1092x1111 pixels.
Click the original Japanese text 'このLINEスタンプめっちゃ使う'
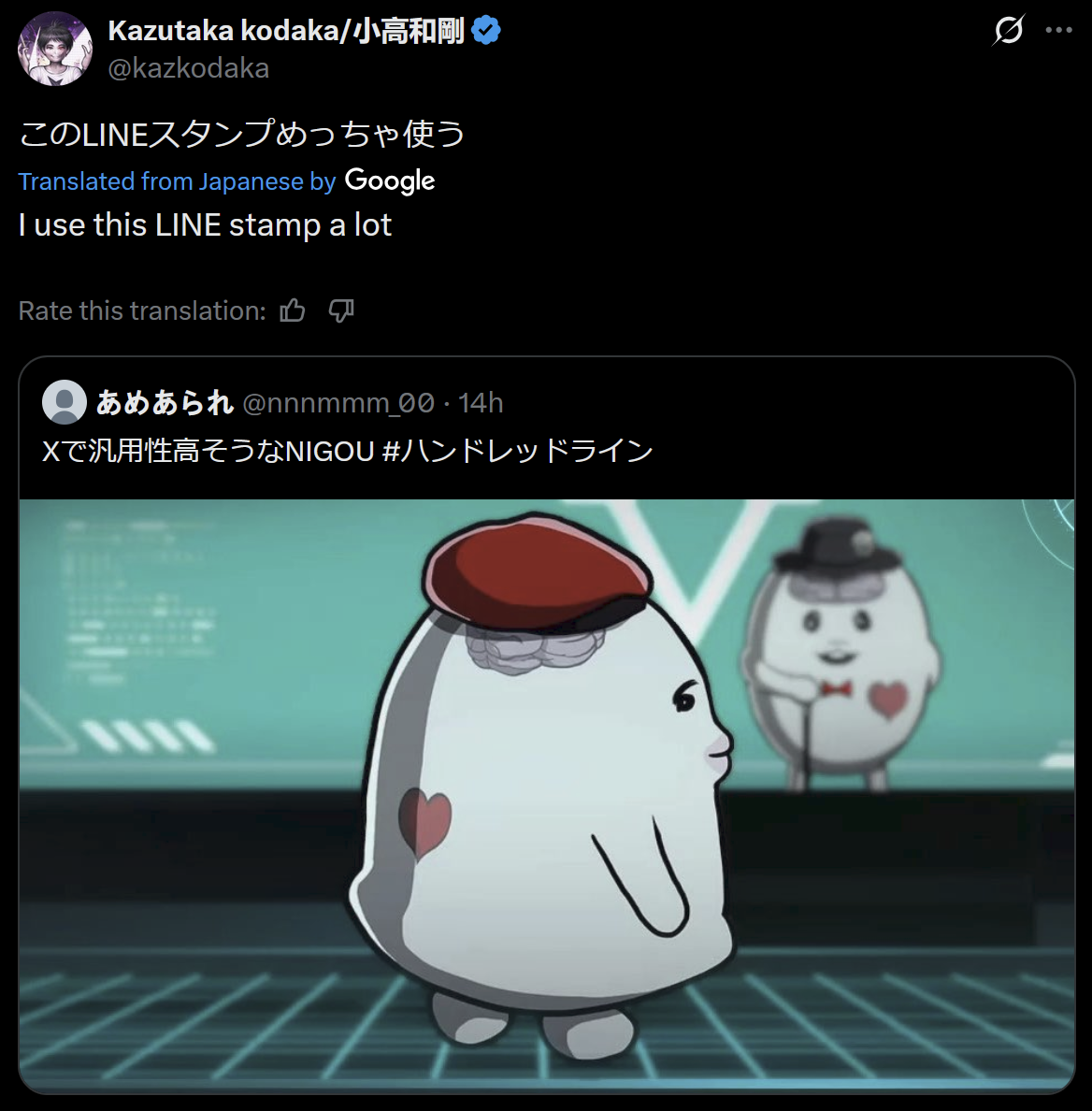(241, 134)
